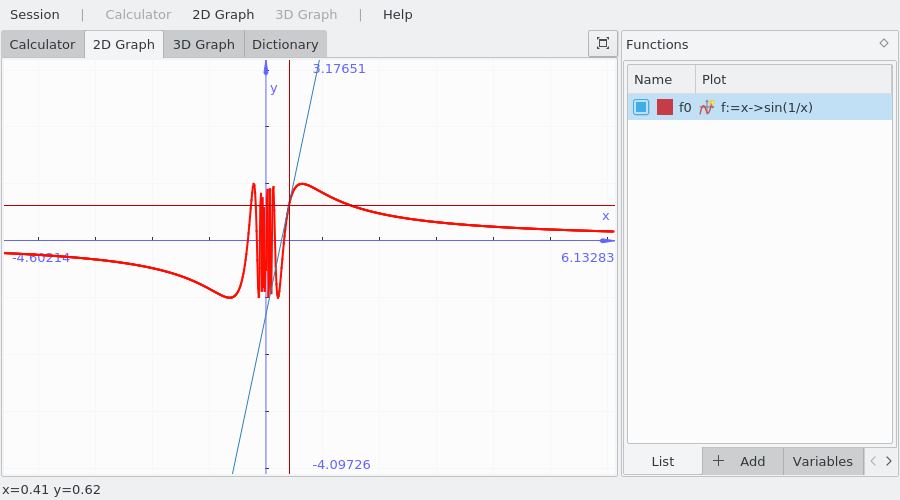Click the x axis label
The image size is (900, 500).
(606, 216)
